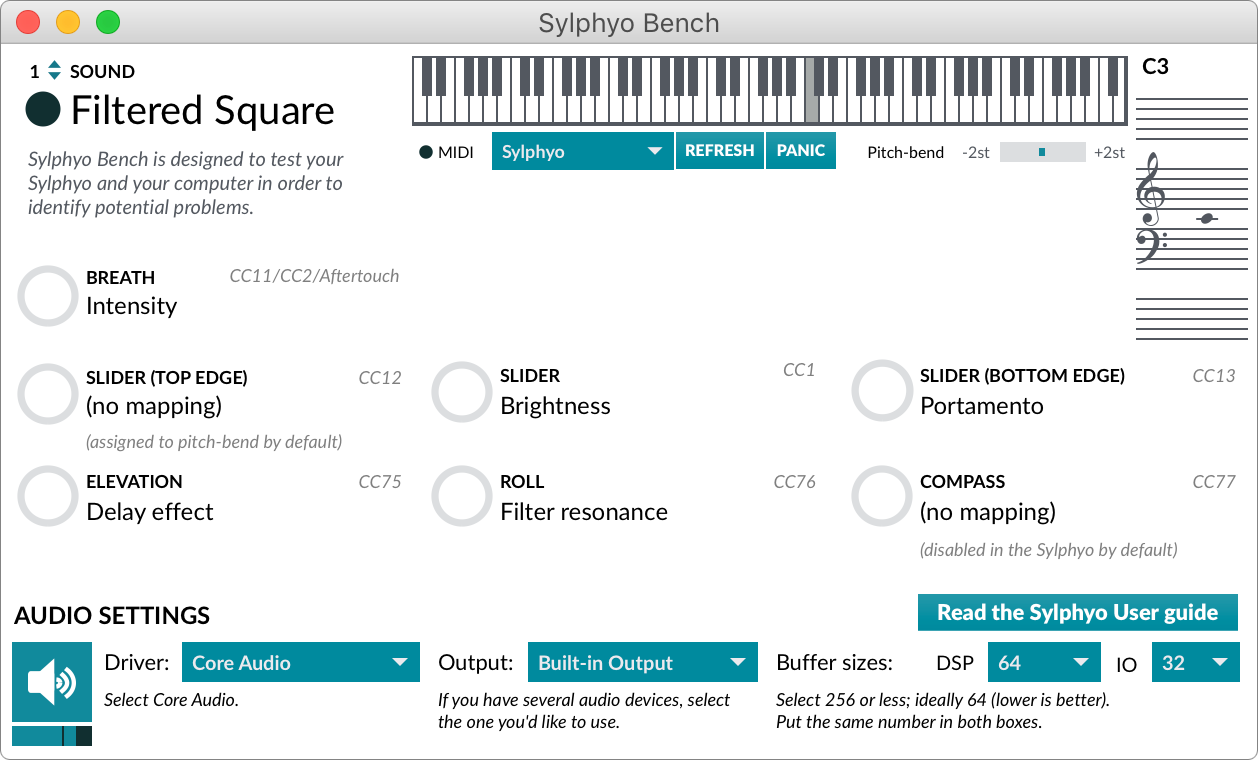Click the Compass circular indicator
The width and height of the screenshot is (1258, 760).
coord(882,497)
